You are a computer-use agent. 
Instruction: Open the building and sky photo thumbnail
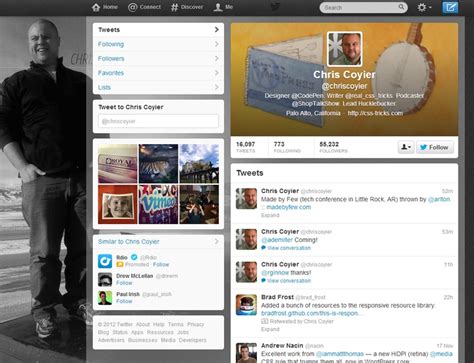point(199,164)
